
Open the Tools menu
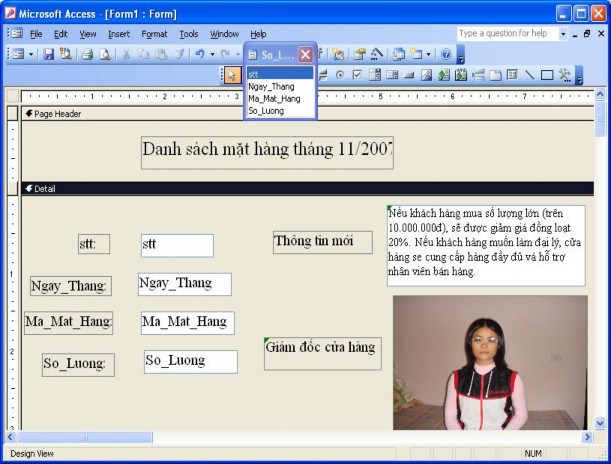click(x=189, y=34)
